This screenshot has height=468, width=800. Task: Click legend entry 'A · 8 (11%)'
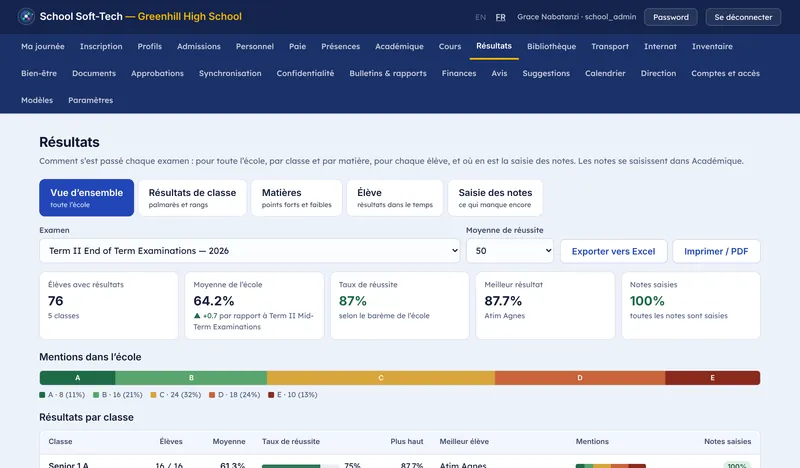click(x=62, y=395)
